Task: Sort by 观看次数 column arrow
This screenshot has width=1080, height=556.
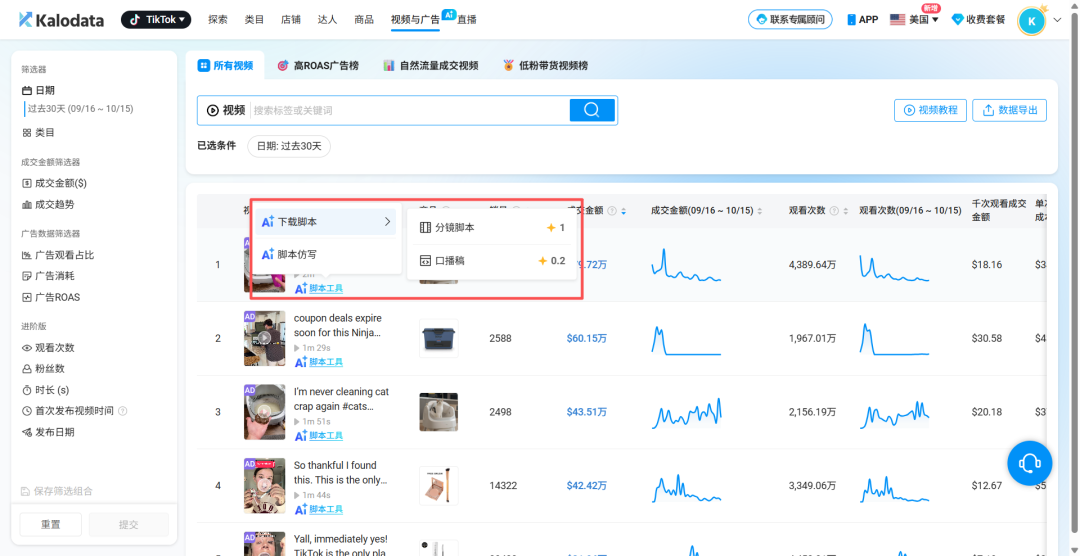Action: pyautogui.click(x=845, y=211)
